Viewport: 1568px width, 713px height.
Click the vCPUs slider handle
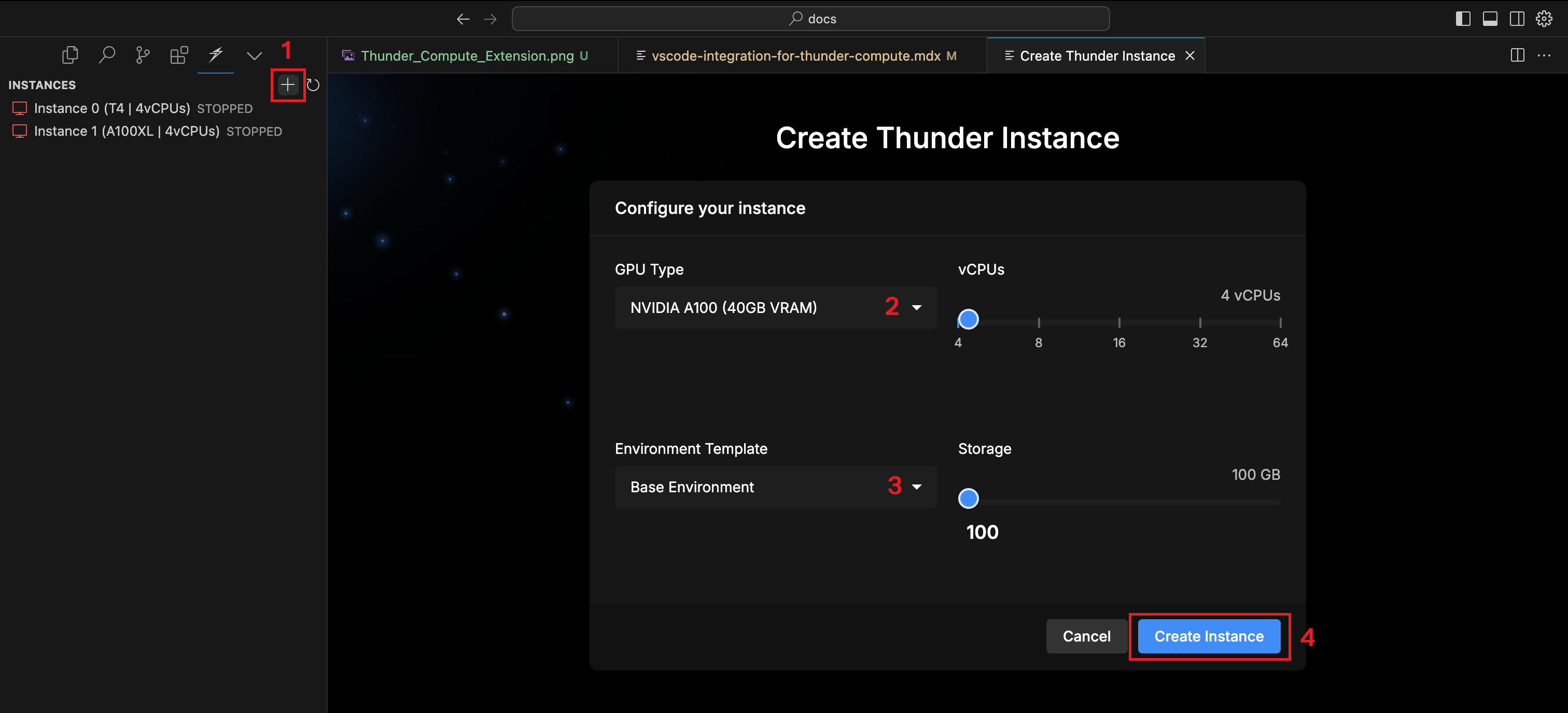(x=968, y=319)
